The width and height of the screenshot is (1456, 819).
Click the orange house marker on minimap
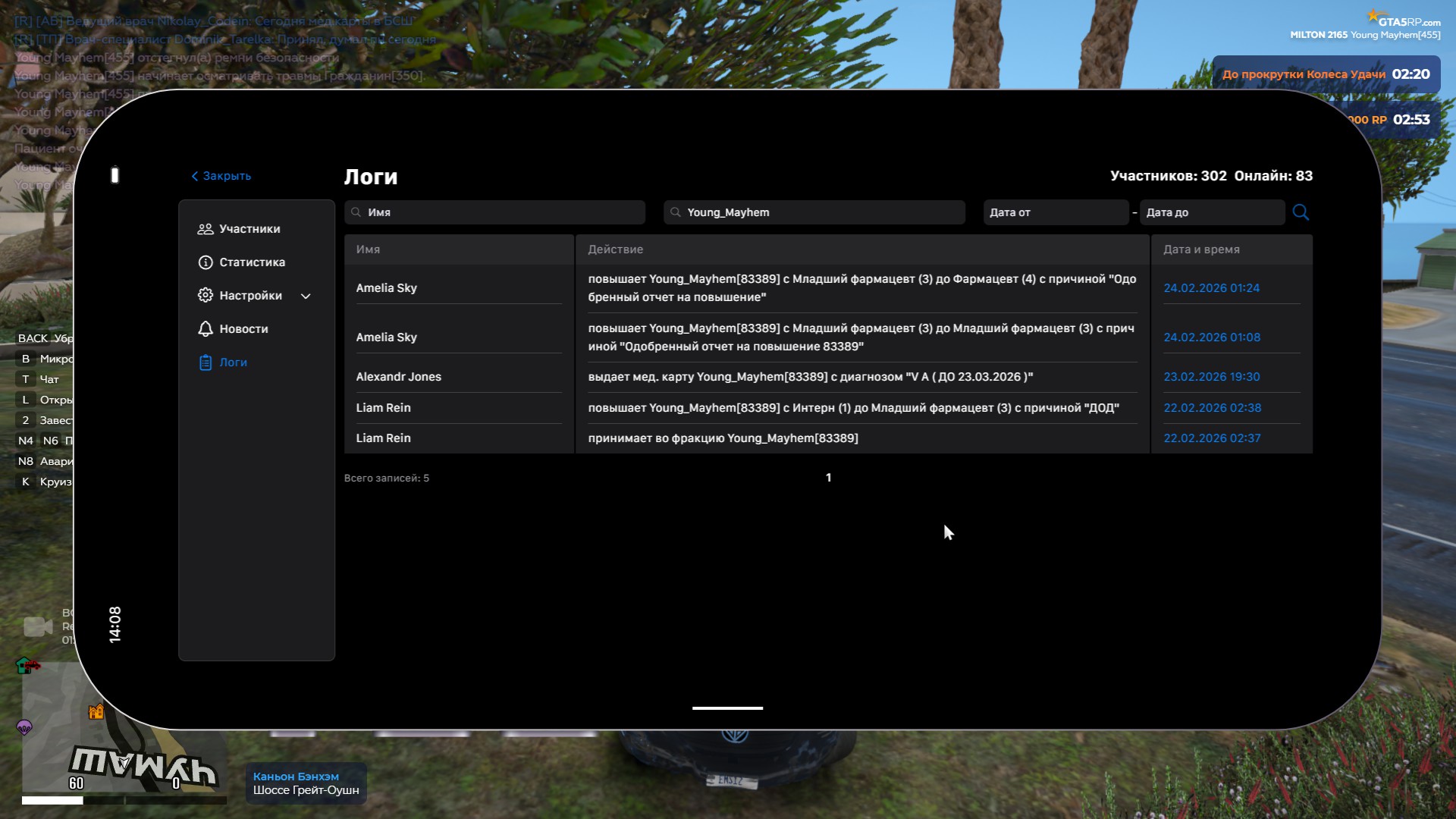pos(96,711)
